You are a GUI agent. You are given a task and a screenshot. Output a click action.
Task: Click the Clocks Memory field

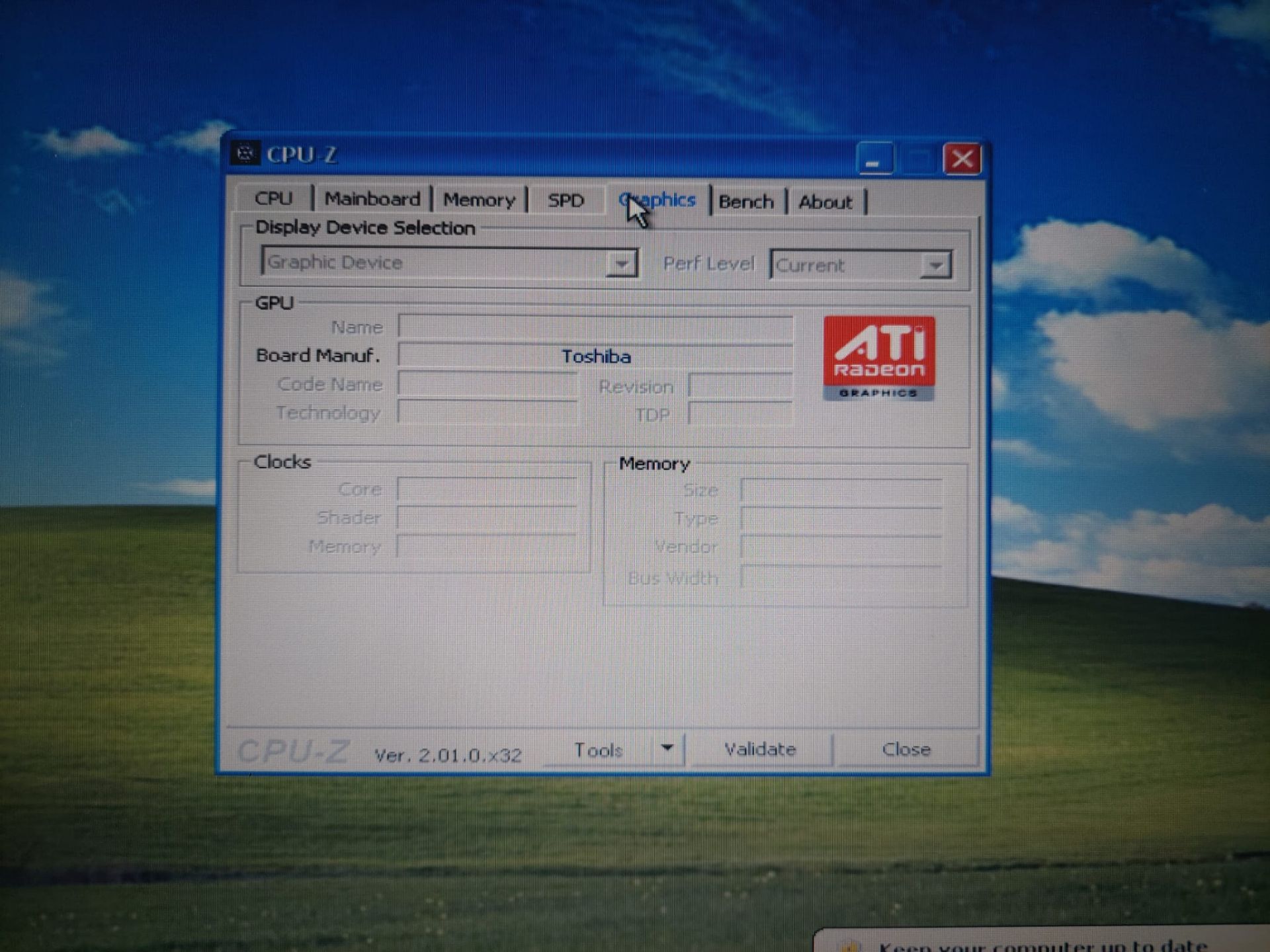[487, 547]
